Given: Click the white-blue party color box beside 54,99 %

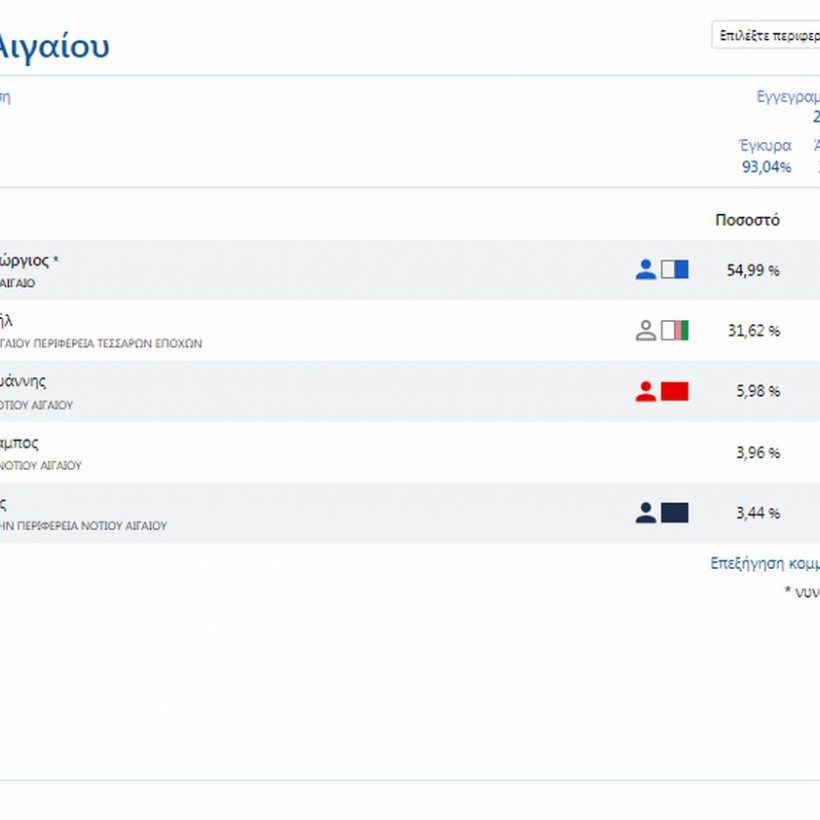Looking at the screenshot, I should [x=675, y=269].
